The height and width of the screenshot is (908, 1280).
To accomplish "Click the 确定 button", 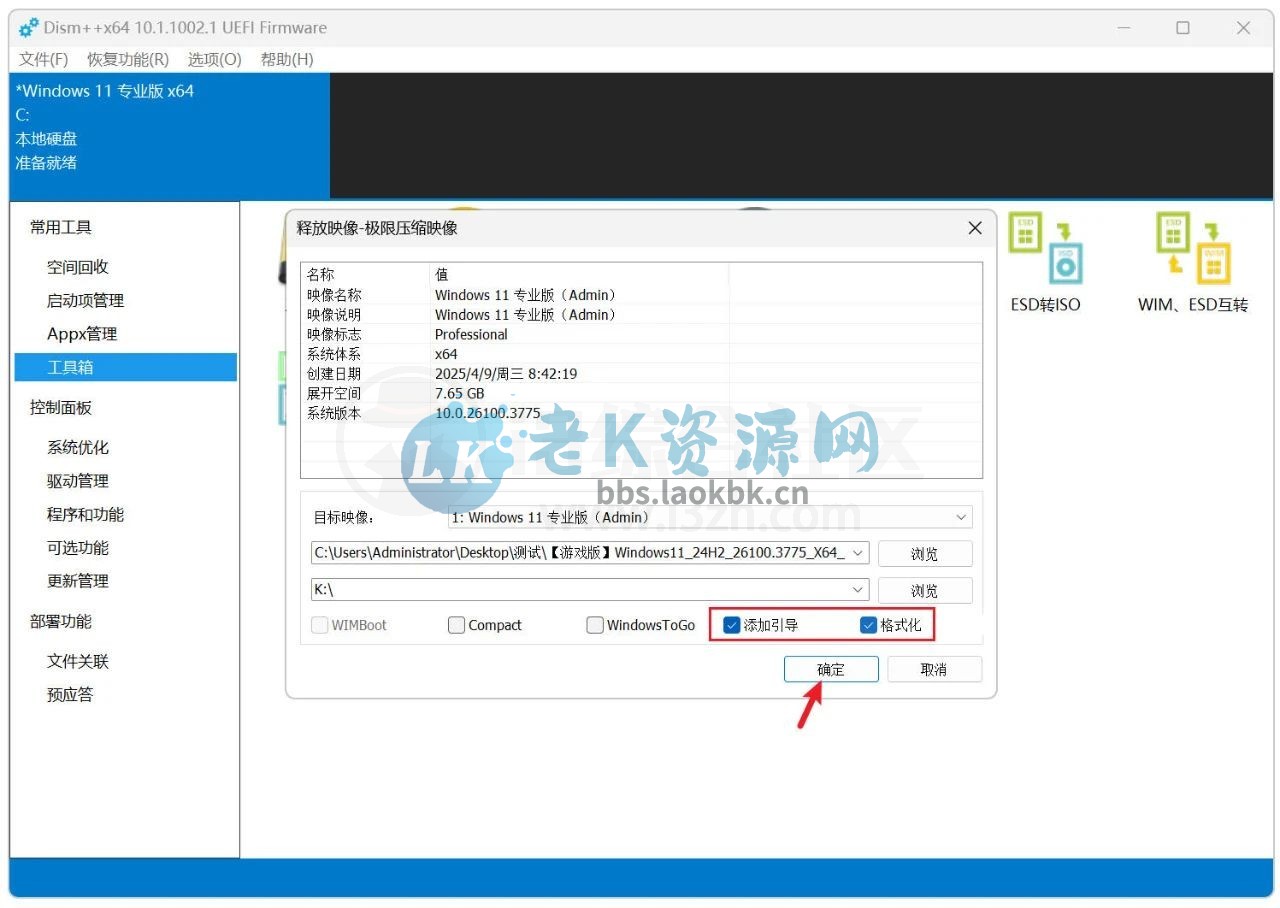I will 831,669.
